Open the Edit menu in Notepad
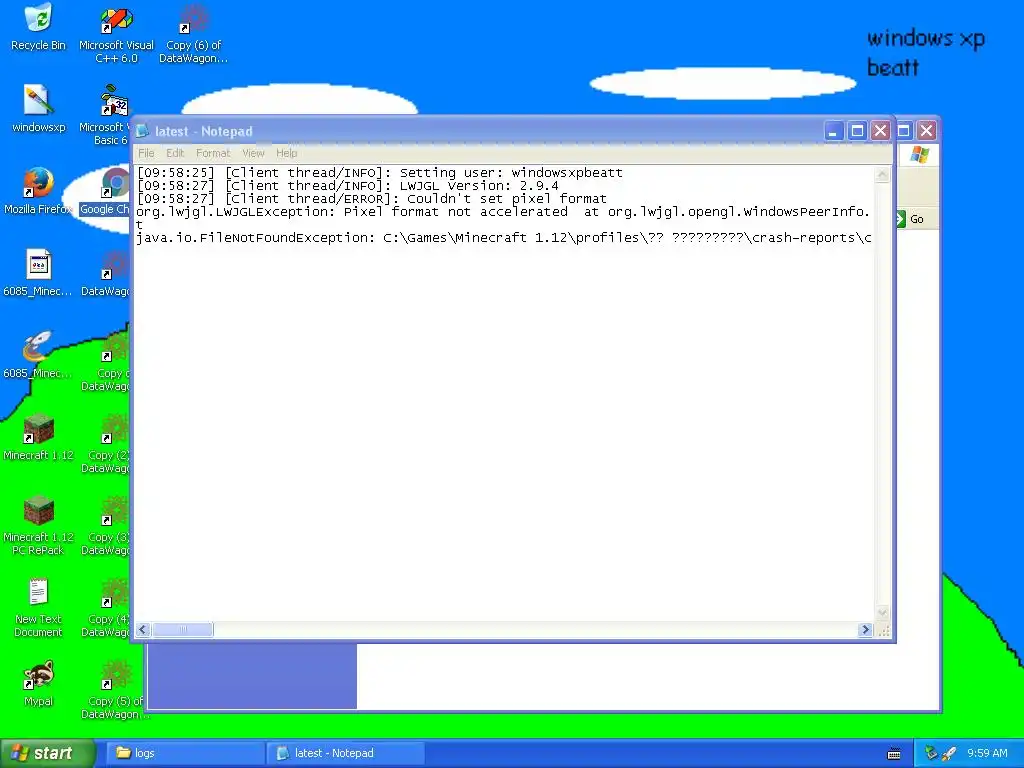The height and width of the screenshot is (768, 1024). point(175,153)
